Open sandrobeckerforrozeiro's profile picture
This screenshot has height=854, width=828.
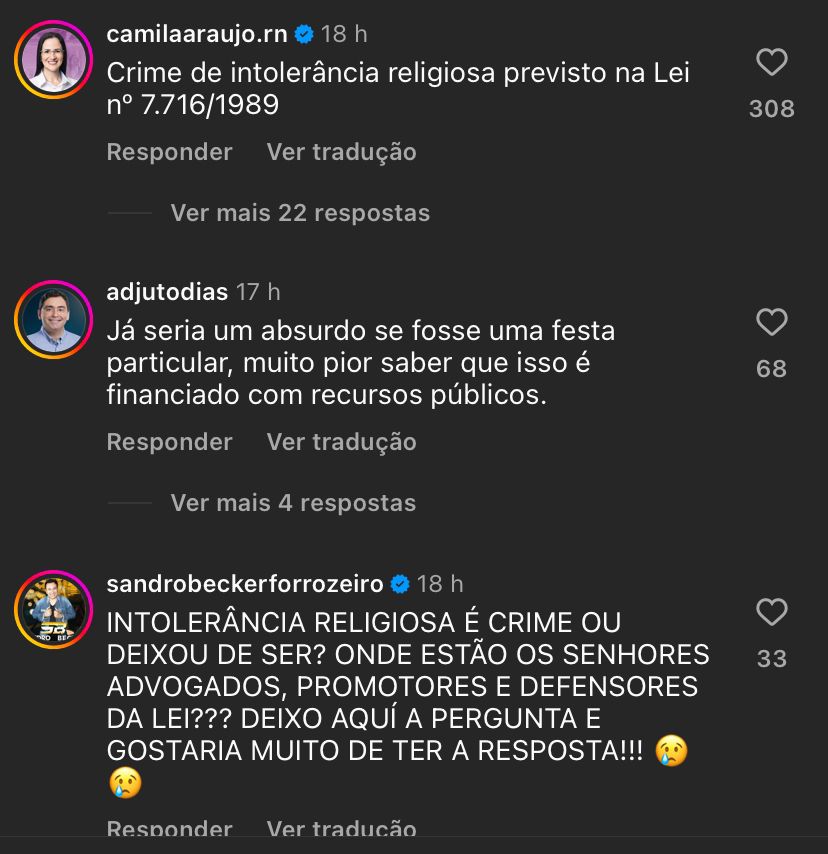click(x=53, y=610)
